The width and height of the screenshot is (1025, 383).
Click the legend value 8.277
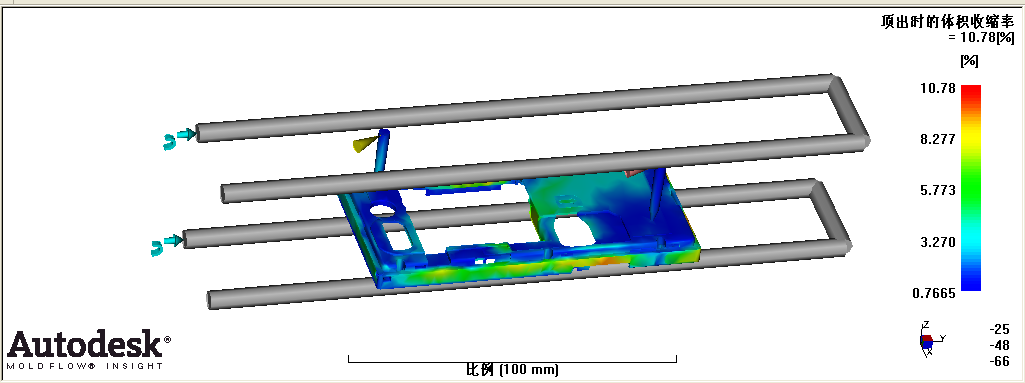[x=937, y=139]
